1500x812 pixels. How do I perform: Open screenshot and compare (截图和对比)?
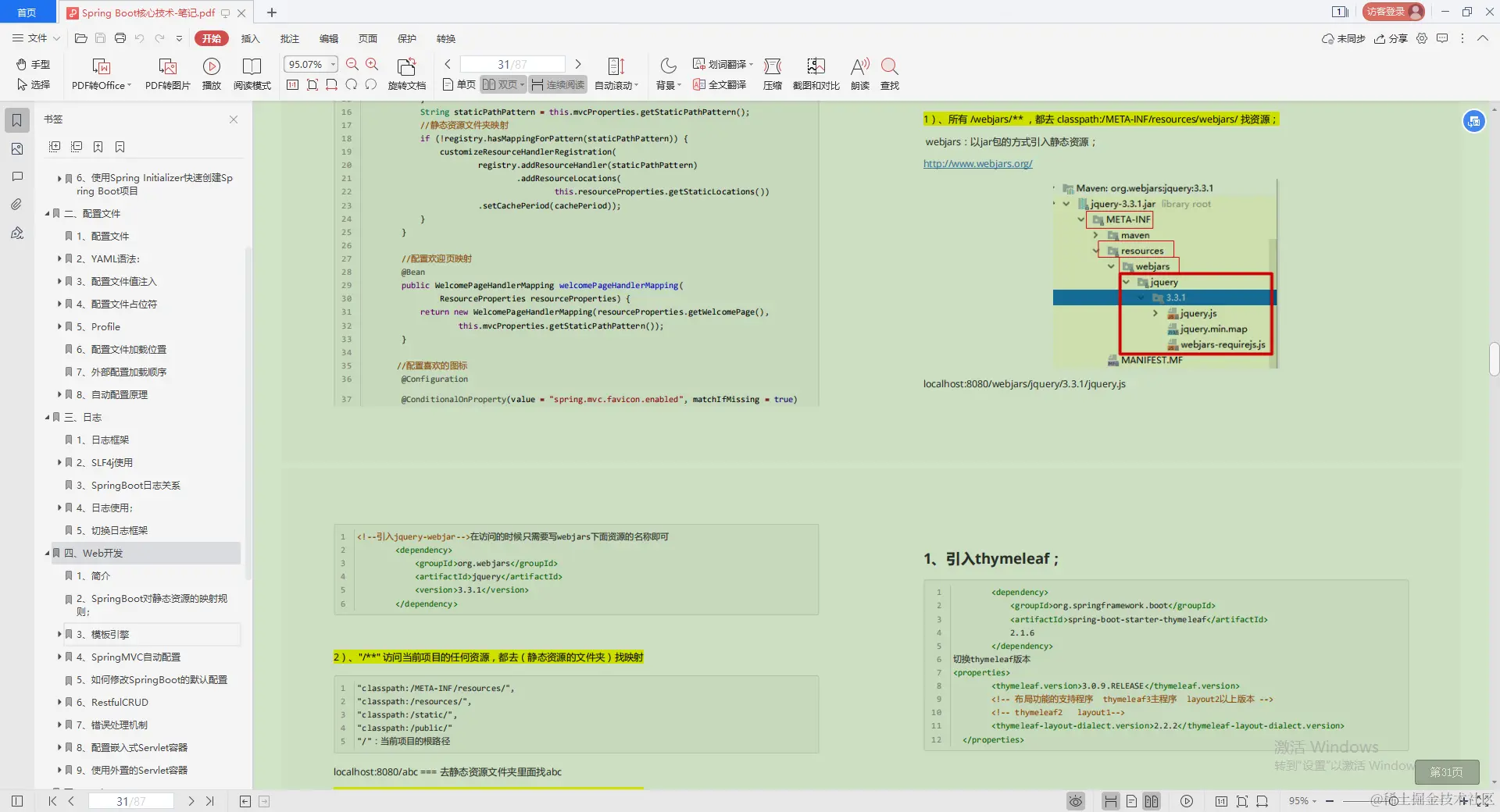pos(816,74)
